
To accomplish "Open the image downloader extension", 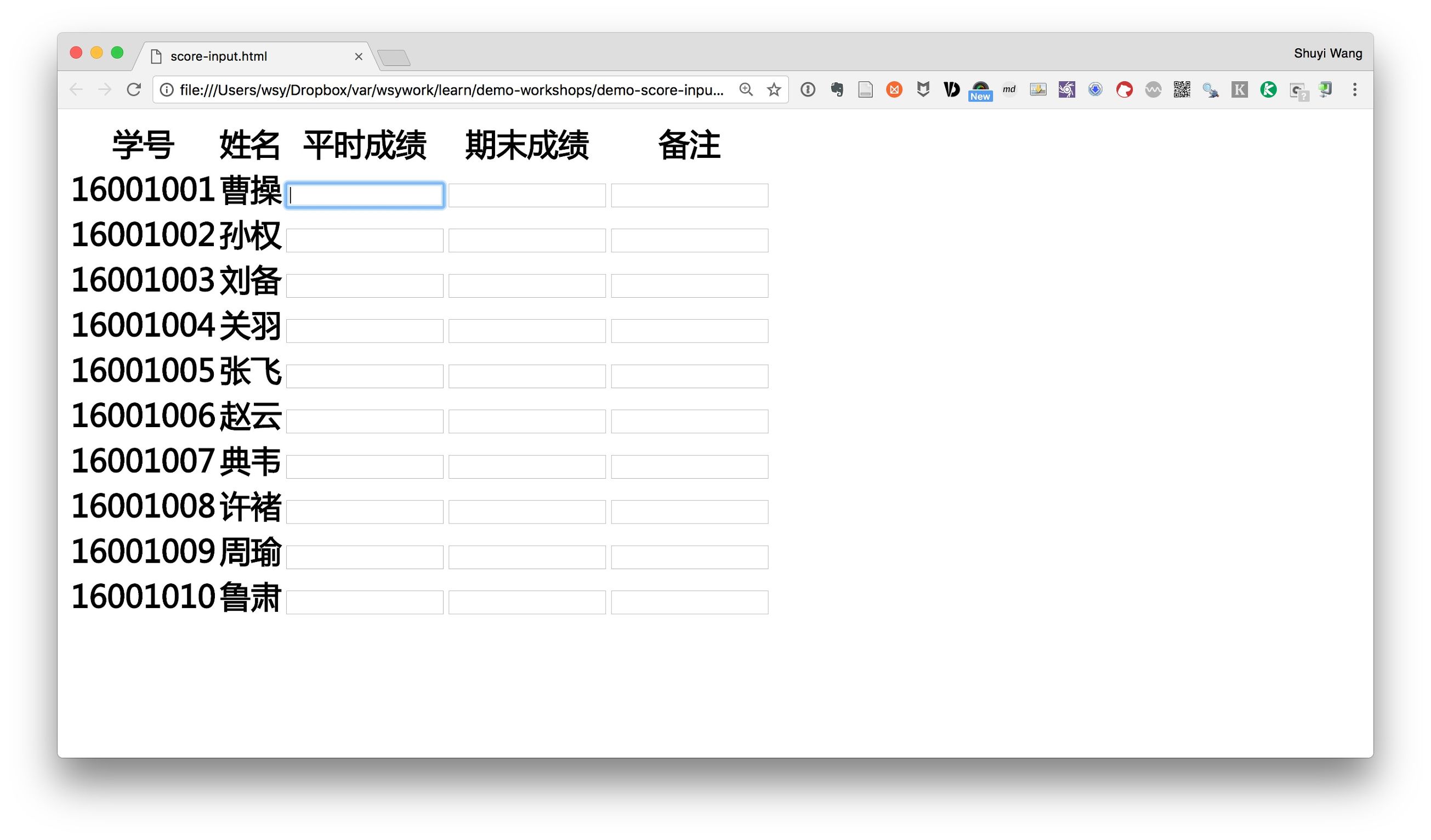I will [1037, 89].
